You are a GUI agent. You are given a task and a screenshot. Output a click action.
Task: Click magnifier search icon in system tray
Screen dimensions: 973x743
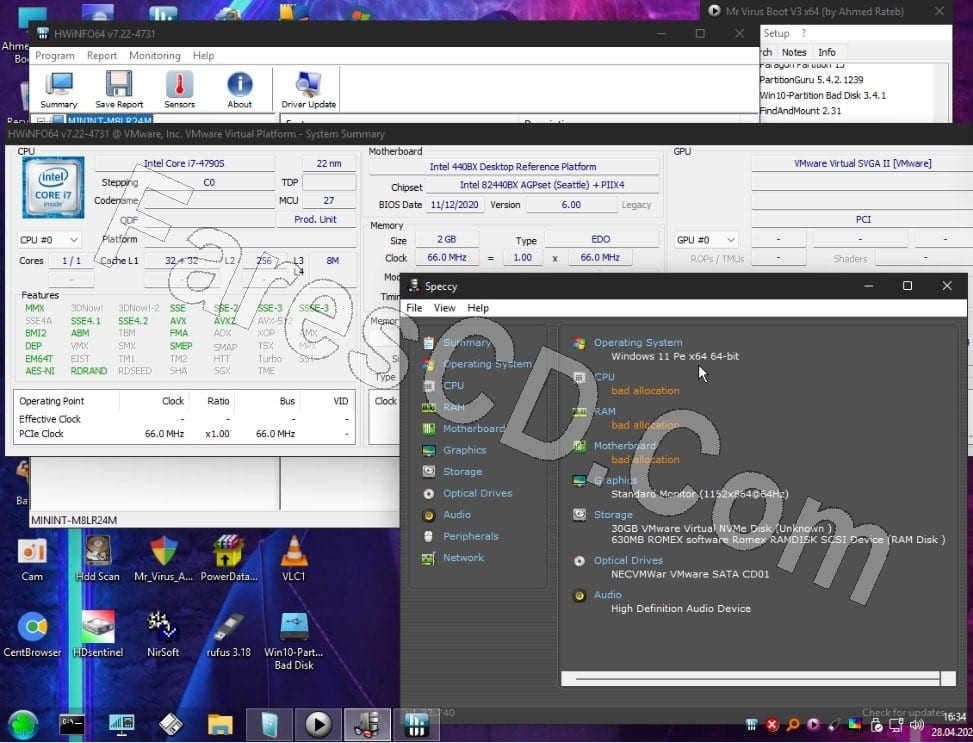792,724
